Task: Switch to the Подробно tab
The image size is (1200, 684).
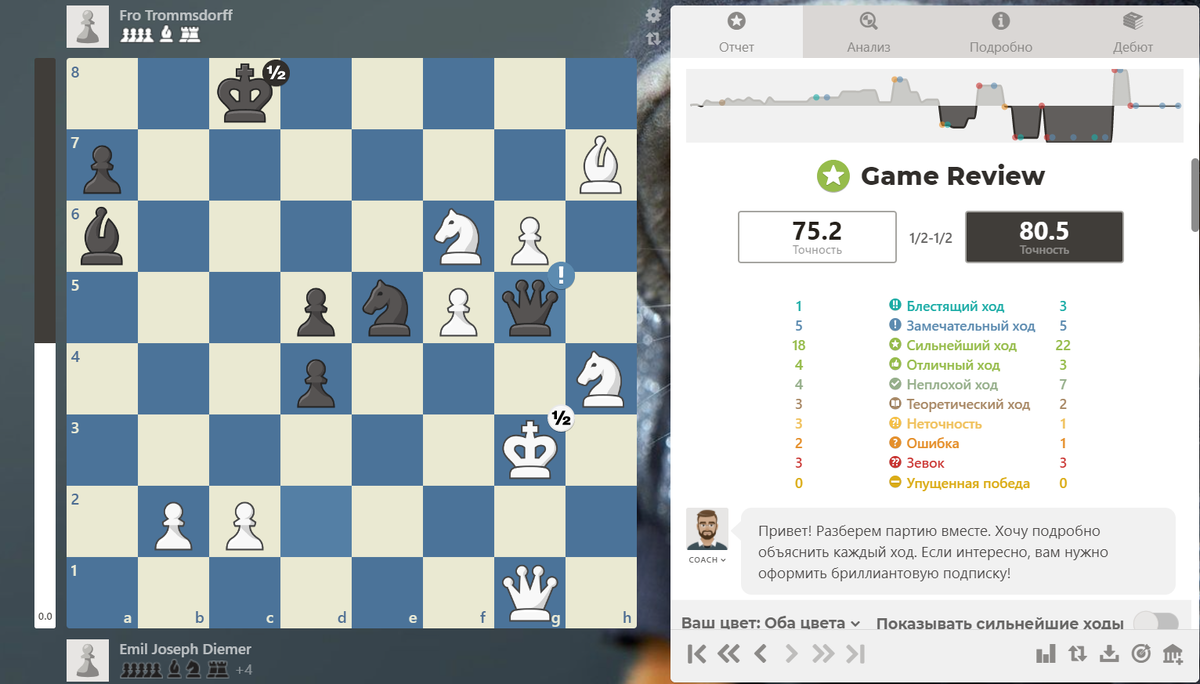Action: click(x=1000, y=32)
